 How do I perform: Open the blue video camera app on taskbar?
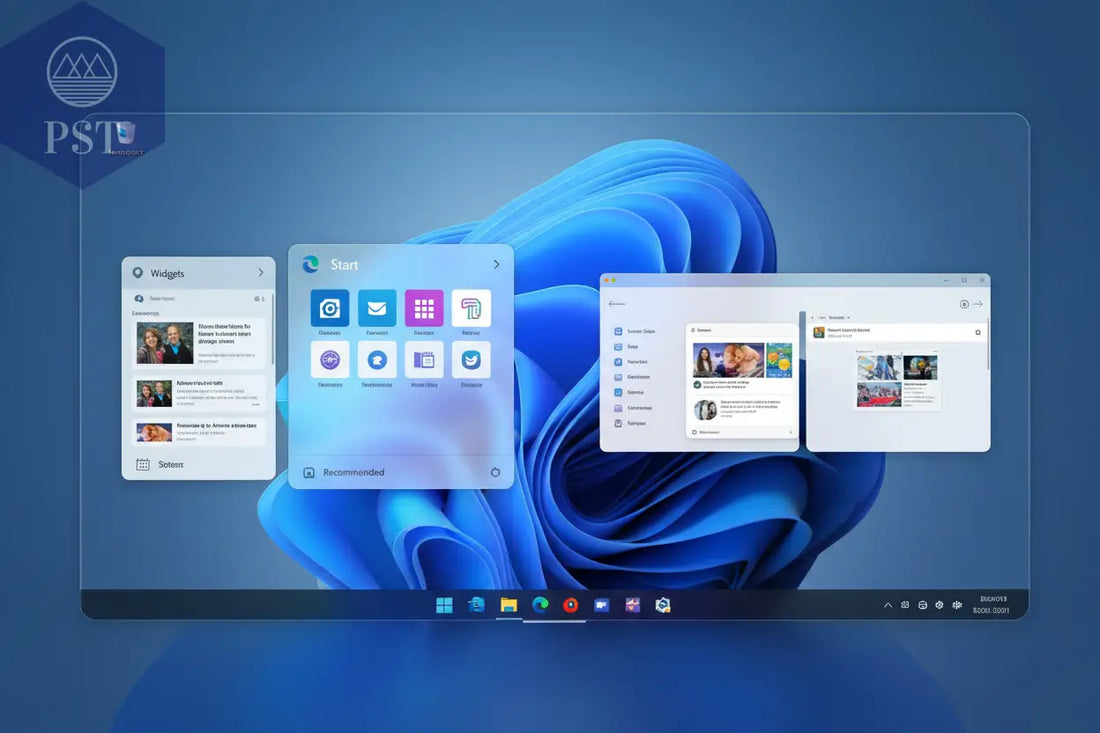pos(601,605)
